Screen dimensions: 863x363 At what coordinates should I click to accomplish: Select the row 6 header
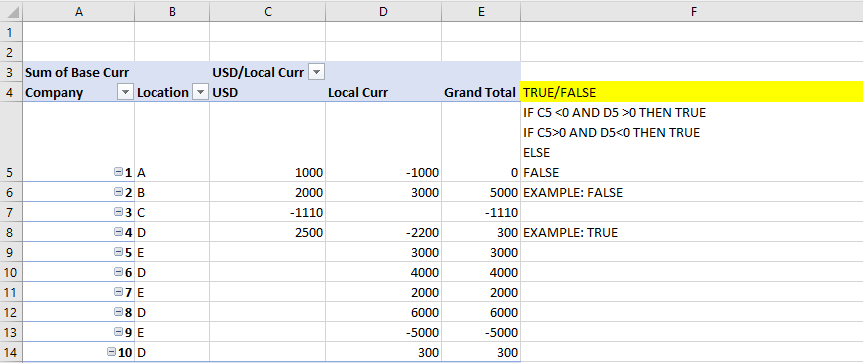pos(11,192)
